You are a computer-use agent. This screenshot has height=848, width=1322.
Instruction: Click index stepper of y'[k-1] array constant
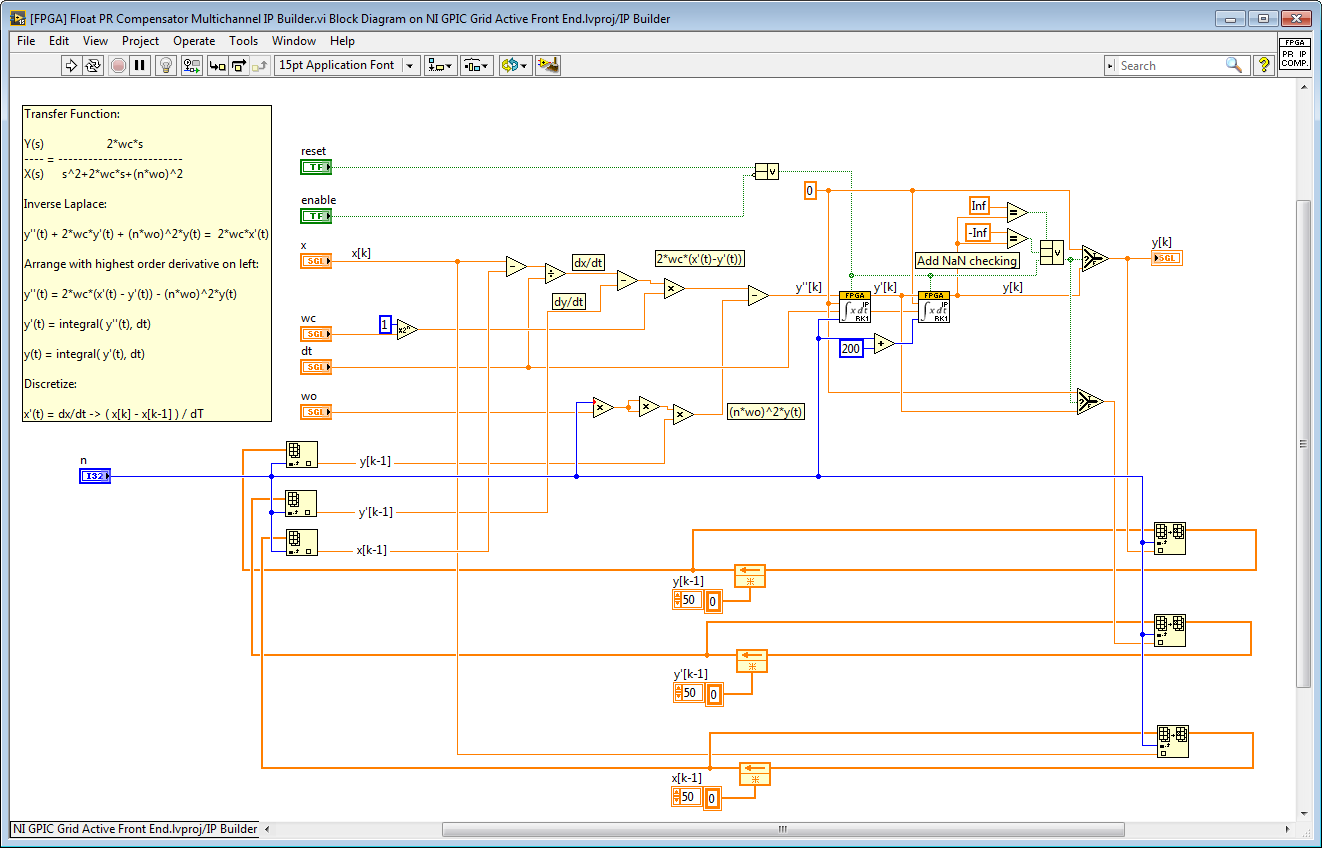680,693
